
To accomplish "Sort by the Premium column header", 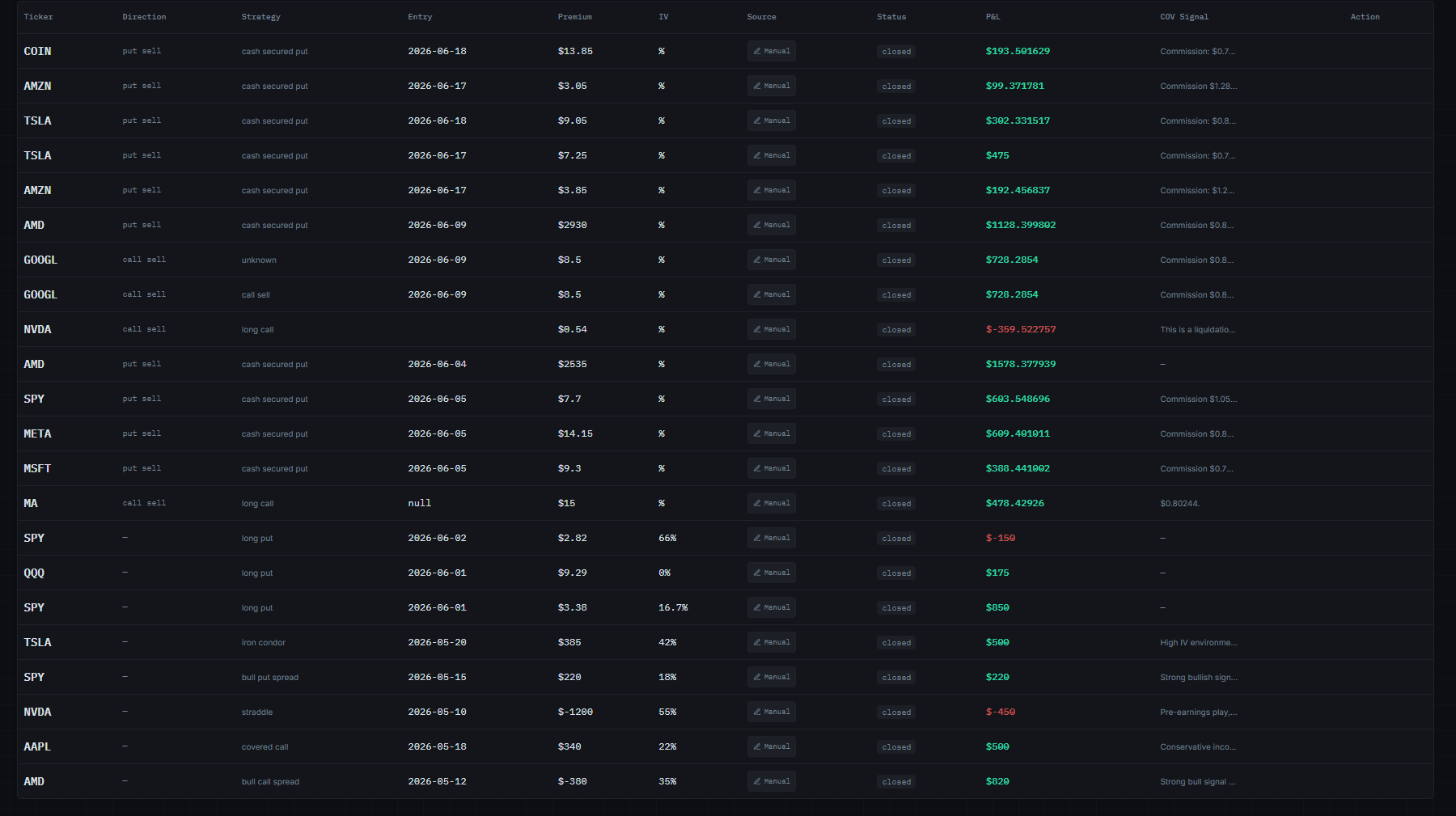I will coord(574,17).
